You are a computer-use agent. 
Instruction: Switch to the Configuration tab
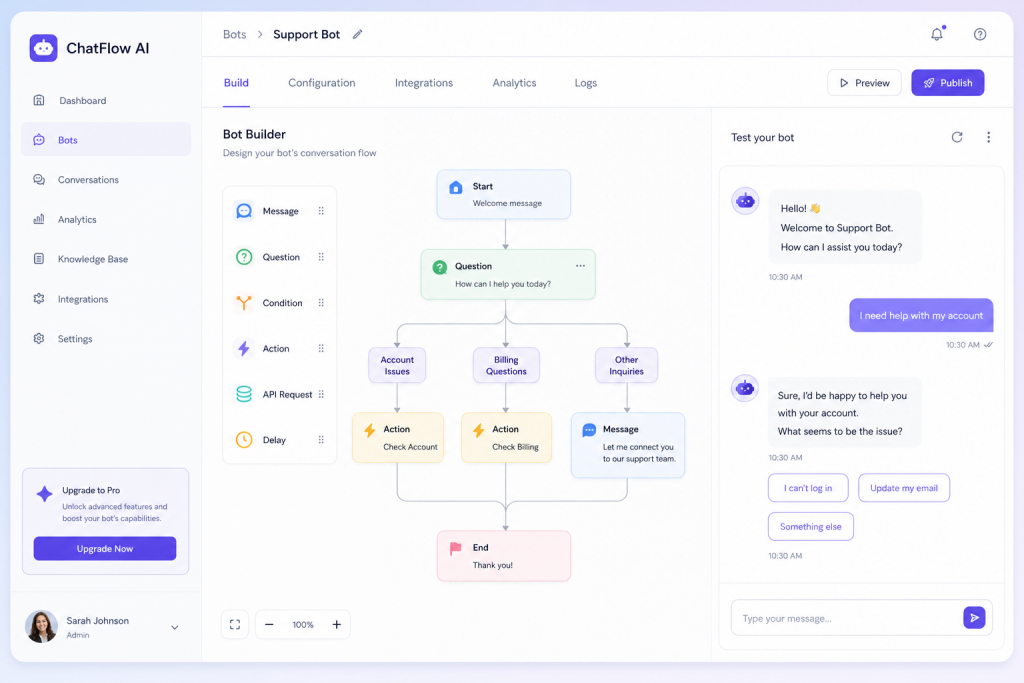coord(322,83)
